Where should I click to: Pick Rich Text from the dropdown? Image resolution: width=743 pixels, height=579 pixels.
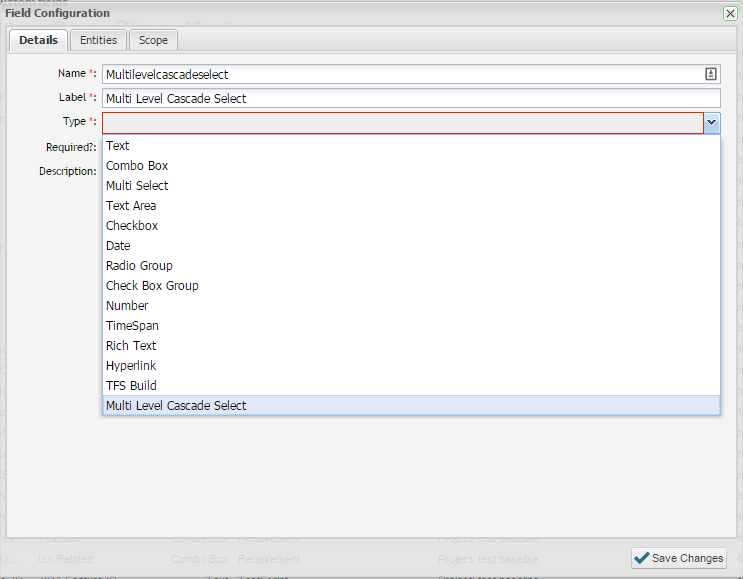131,346
